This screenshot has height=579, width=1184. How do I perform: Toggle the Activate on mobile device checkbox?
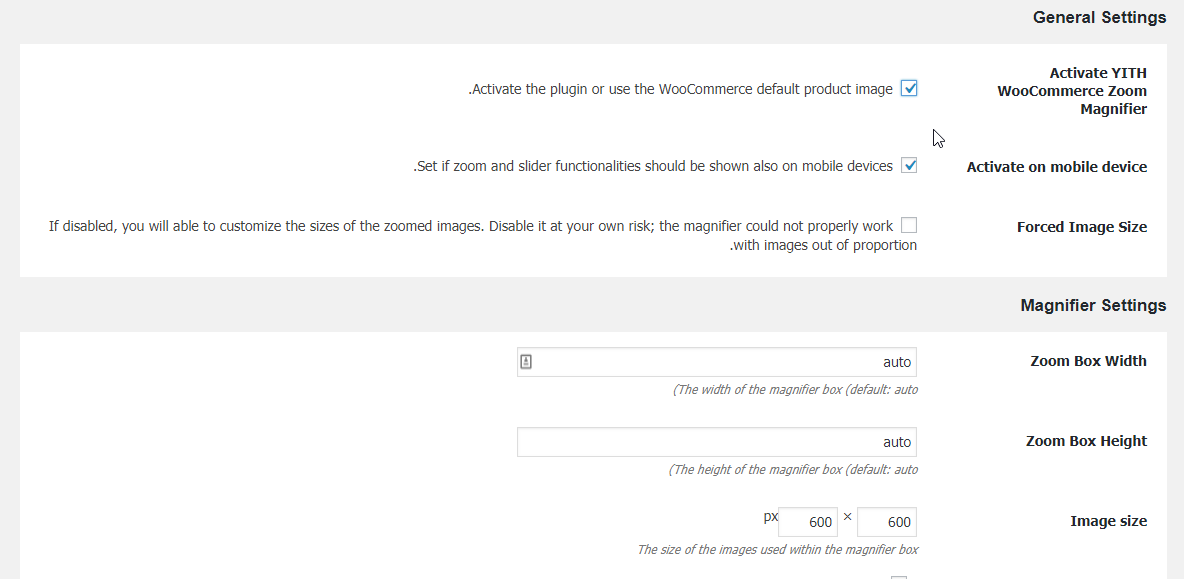point(909,165)
